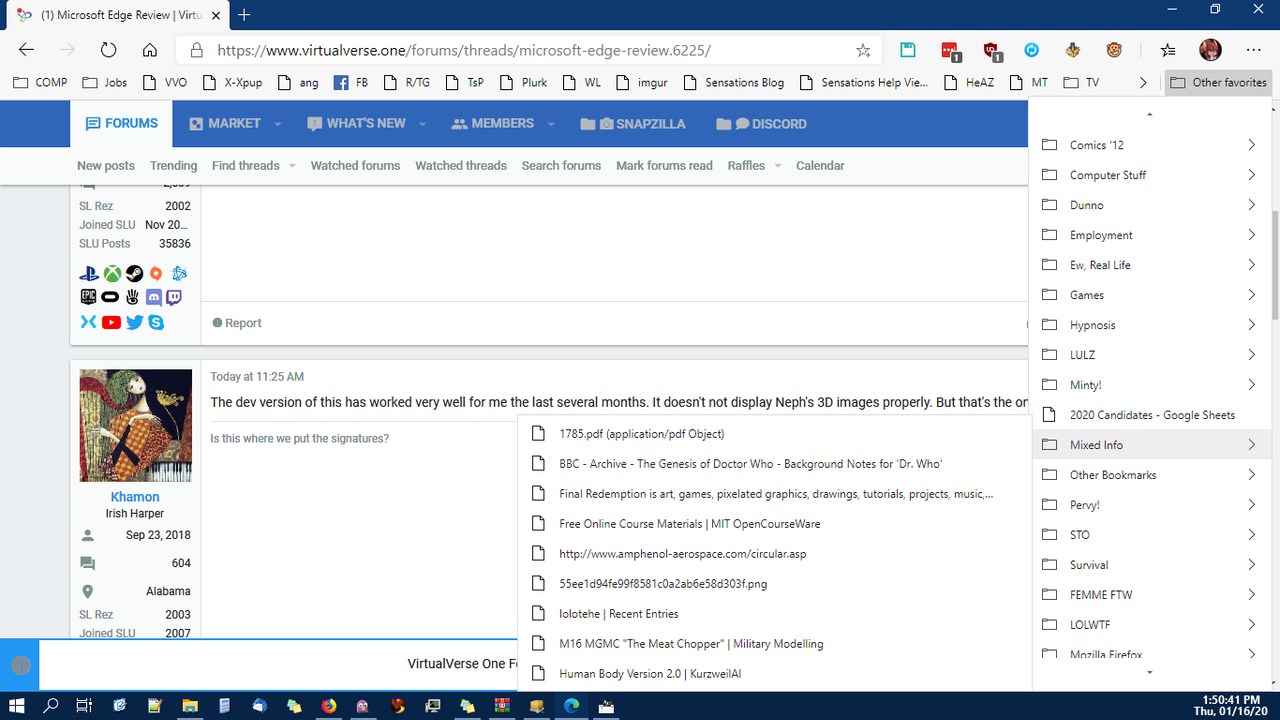Open the 1785.pdf bookmark
This screenshot has height=720, width=1280.
(775, 434)
